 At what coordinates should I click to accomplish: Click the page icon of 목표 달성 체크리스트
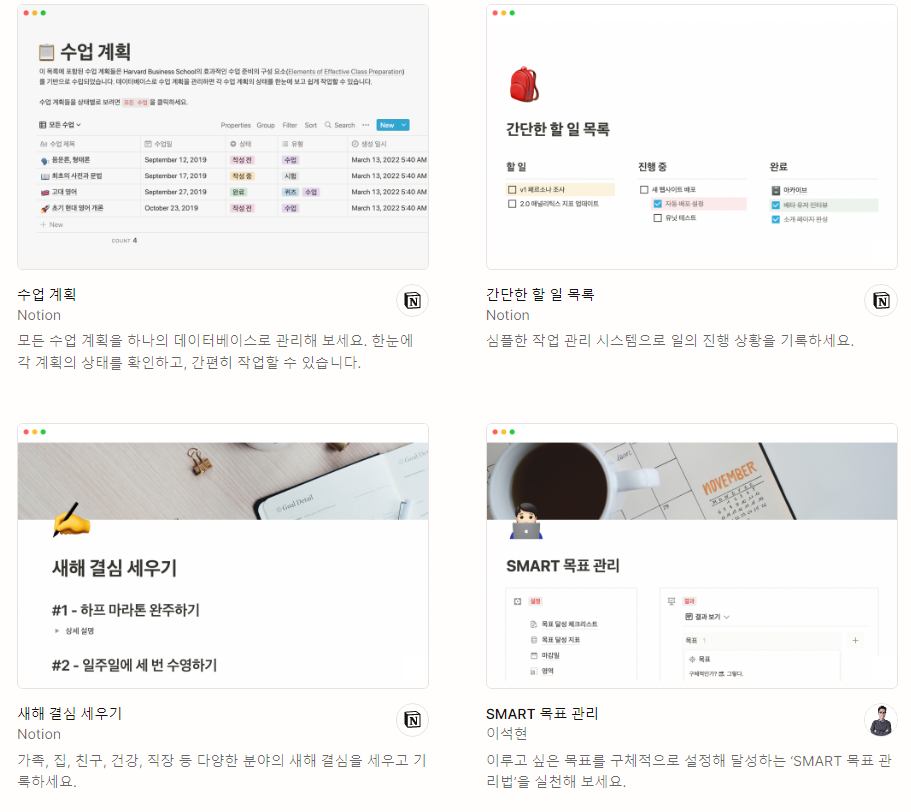(x=533, y=624)
